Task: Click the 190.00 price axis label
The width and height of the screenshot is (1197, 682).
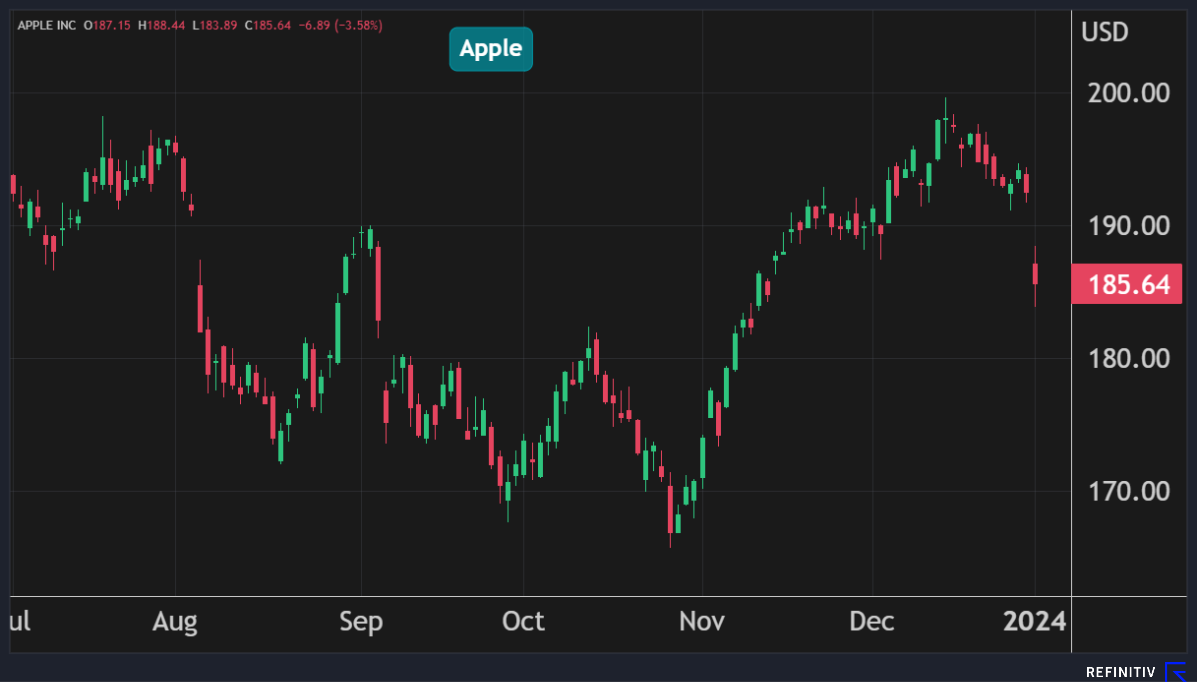Action: pos(1127,226)
